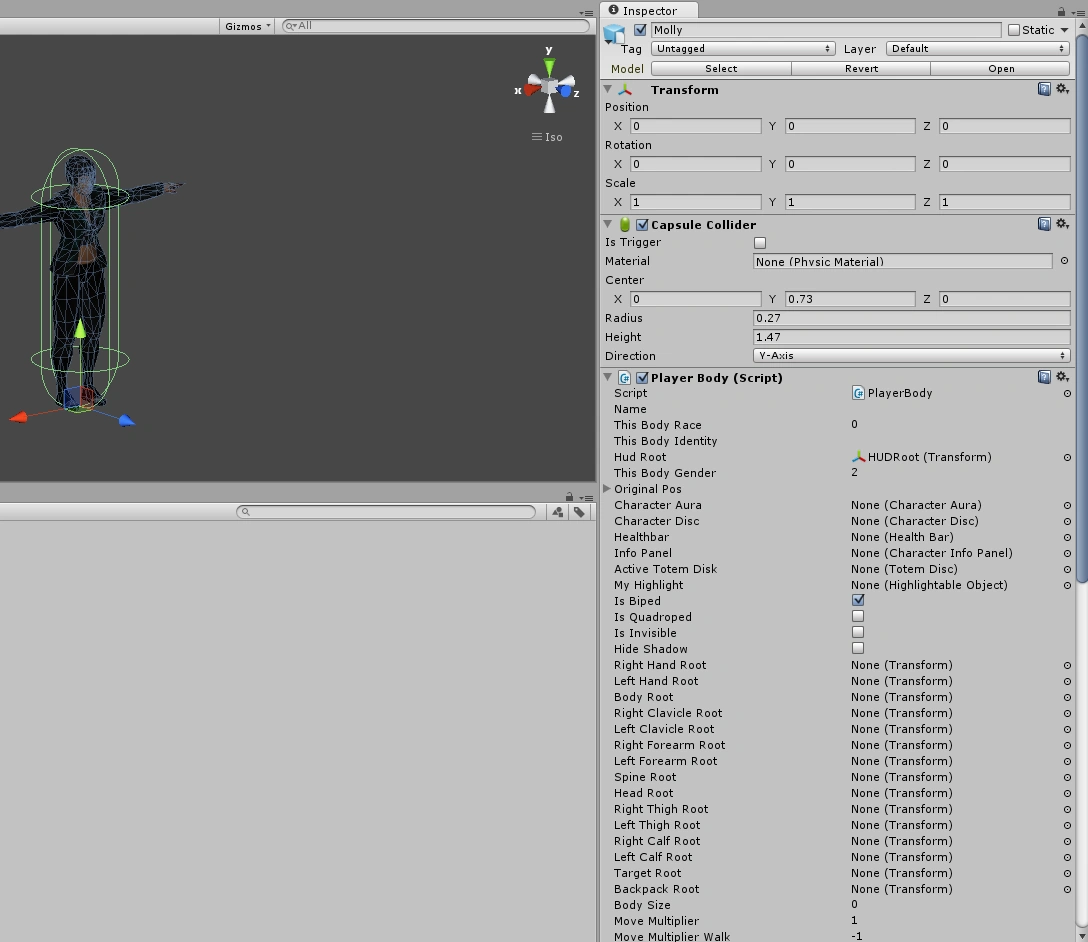This screenshot has height=942, width=1088.
Task: Open Transform component help icon
Action: coord(1044,89)
